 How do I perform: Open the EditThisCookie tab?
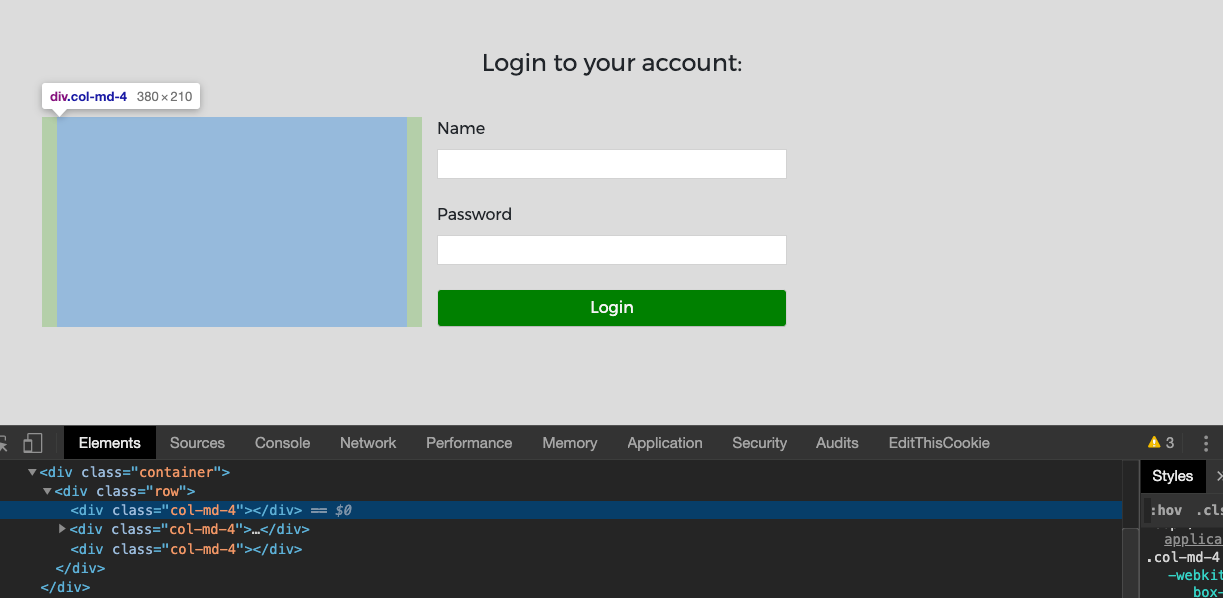point(939,443)
